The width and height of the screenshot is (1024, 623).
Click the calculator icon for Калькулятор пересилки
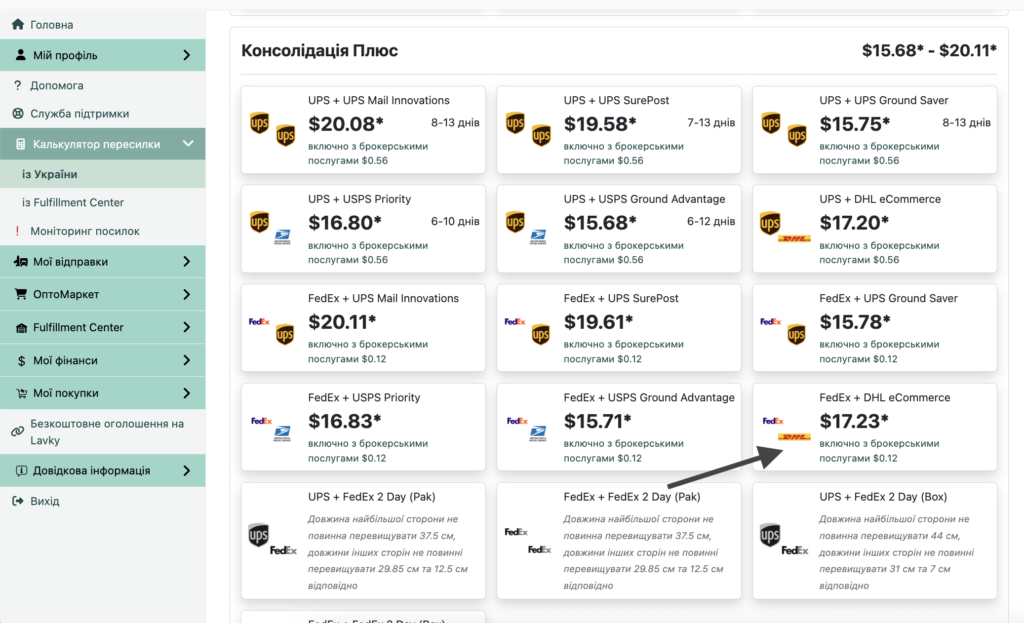tap(21, 144)
